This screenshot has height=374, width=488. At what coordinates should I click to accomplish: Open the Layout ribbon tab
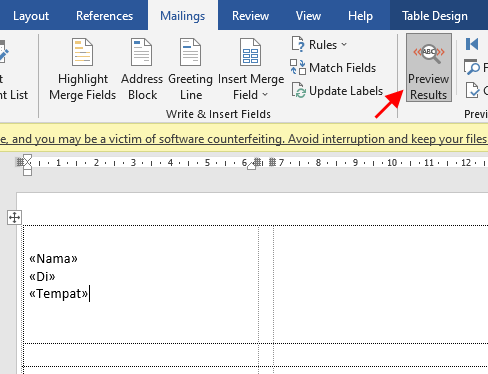pos(31,16)
